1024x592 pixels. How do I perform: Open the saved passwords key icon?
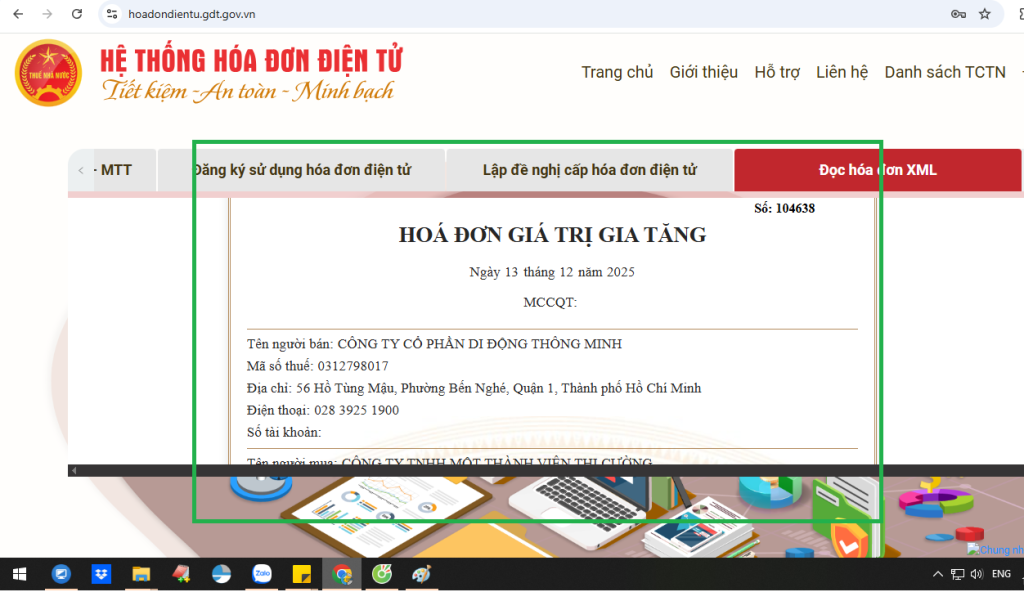[958, 14]
